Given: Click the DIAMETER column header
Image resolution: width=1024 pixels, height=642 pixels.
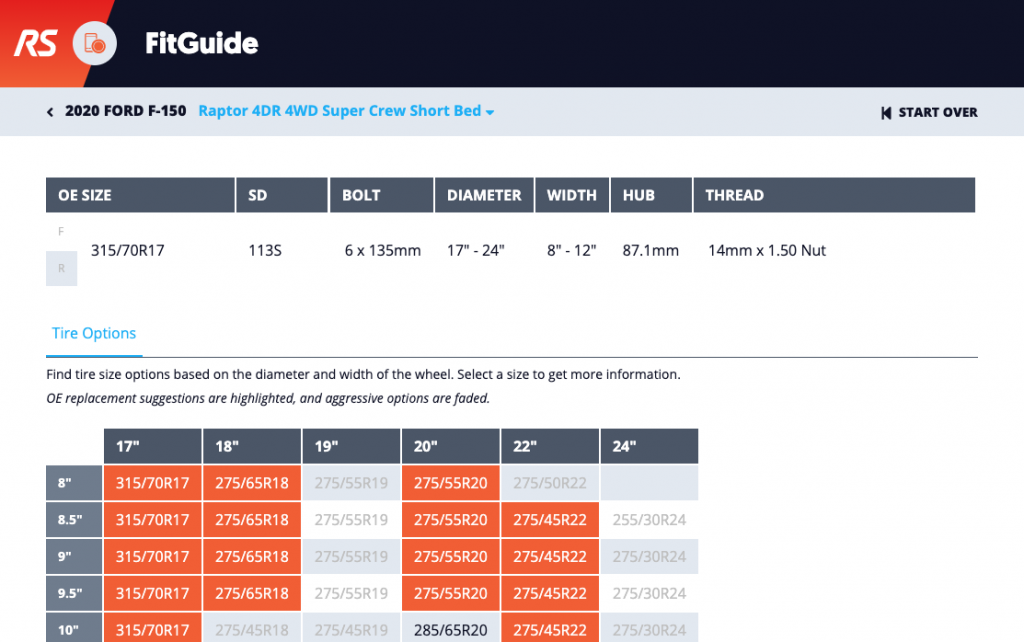Looking at the screenshot, I should pyautogui.click(x=484, y=195).
